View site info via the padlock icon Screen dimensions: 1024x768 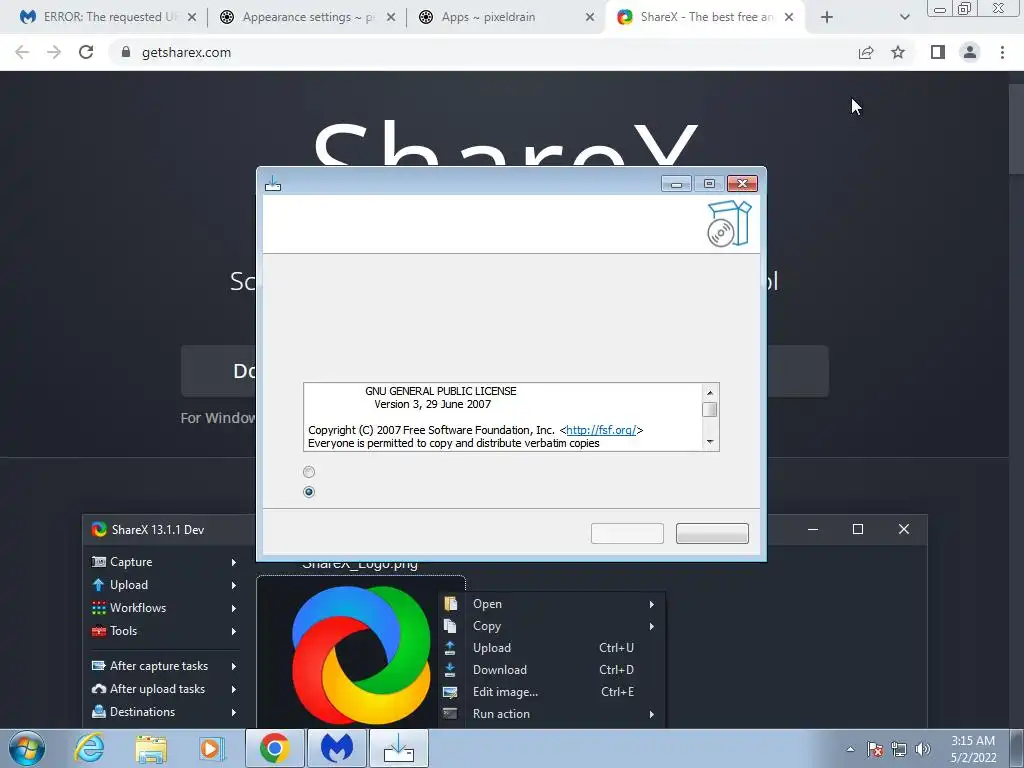[x=126, y=52]
